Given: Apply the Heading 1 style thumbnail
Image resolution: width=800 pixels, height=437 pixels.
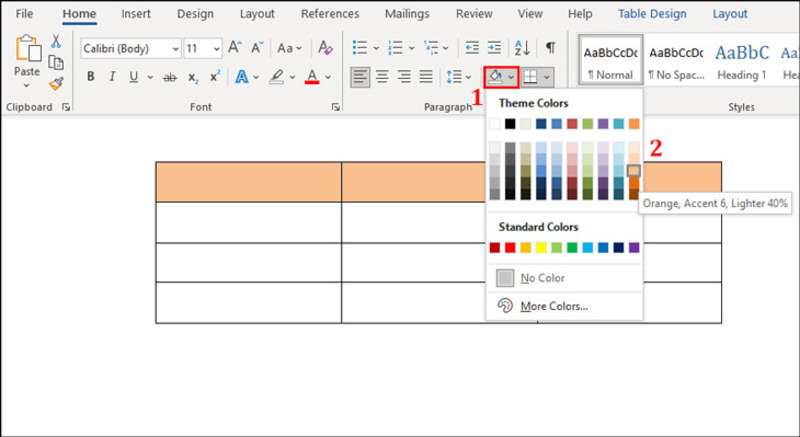Looking at the screenshot, I should pos(741,60).
